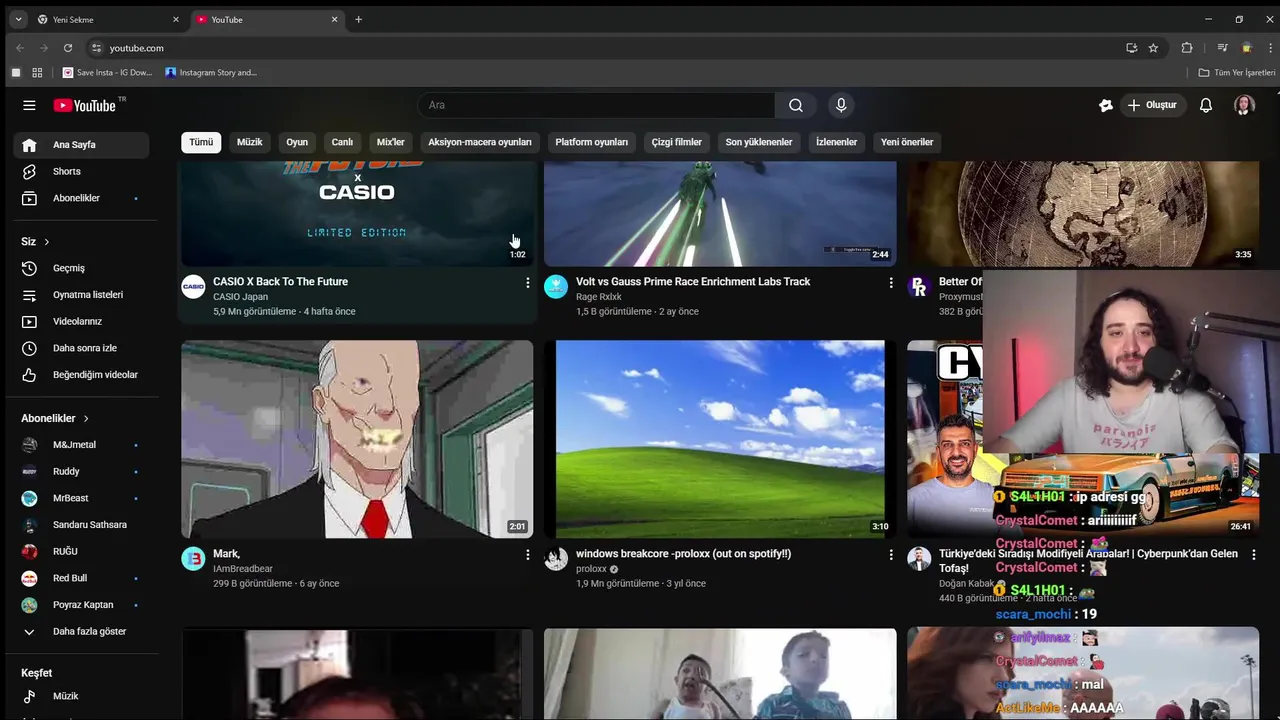The height and width of the screenshot is (720, 1280).
Task: Open the Save Insta bookmark
Action: [108, 72]
